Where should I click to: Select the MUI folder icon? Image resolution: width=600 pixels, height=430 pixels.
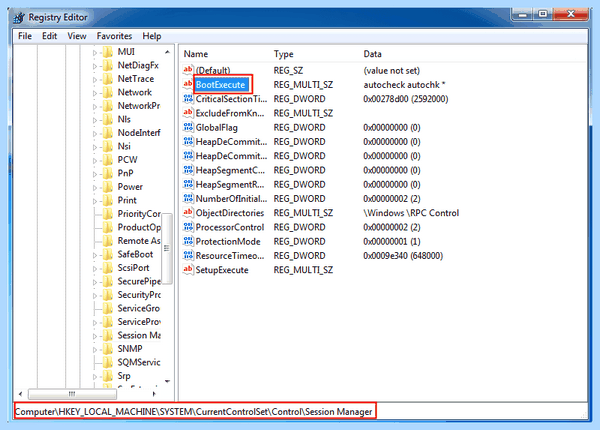pyautogui.click(x=108, y=52)
